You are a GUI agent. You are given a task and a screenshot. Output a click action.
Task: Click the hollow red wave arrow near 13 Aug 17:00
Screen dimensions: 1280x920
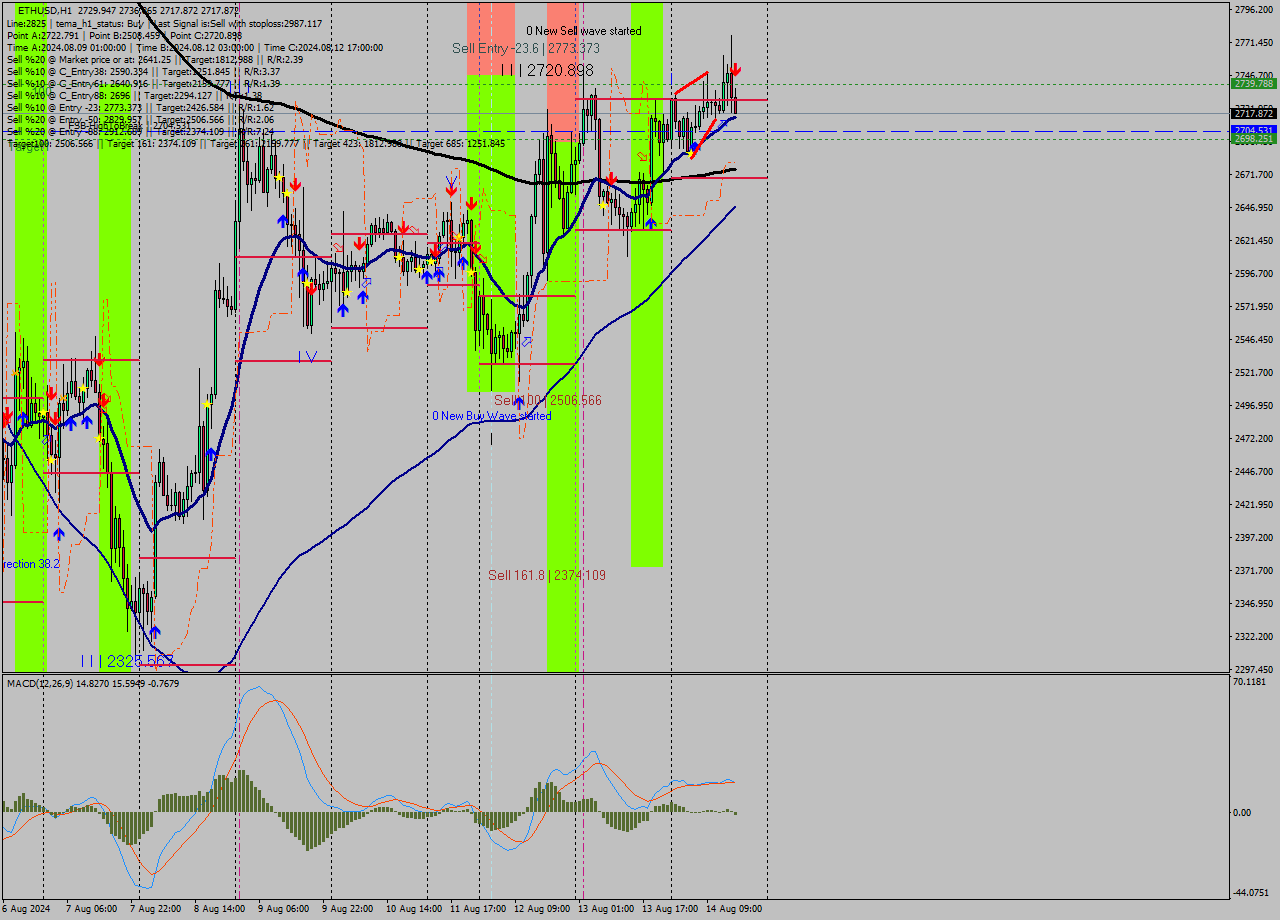[642, 157]
